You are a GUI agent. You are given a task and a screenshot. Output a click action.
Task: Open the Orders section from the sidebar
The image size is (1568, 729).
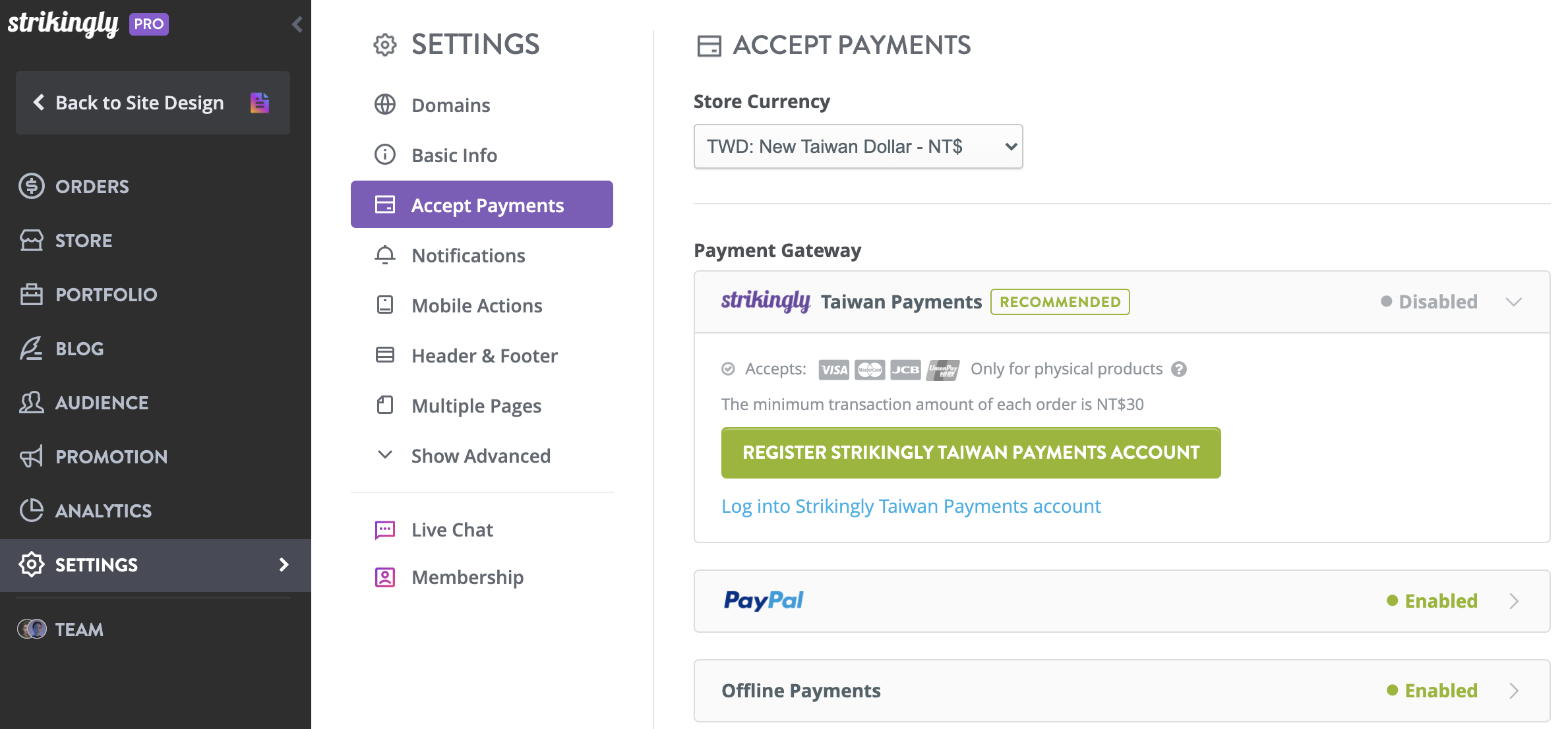[x=92, y=186]
